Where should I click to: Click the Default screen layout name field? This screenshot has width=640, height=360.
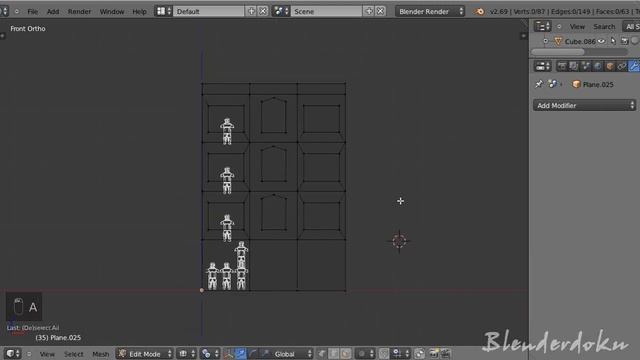pos(209,11)
